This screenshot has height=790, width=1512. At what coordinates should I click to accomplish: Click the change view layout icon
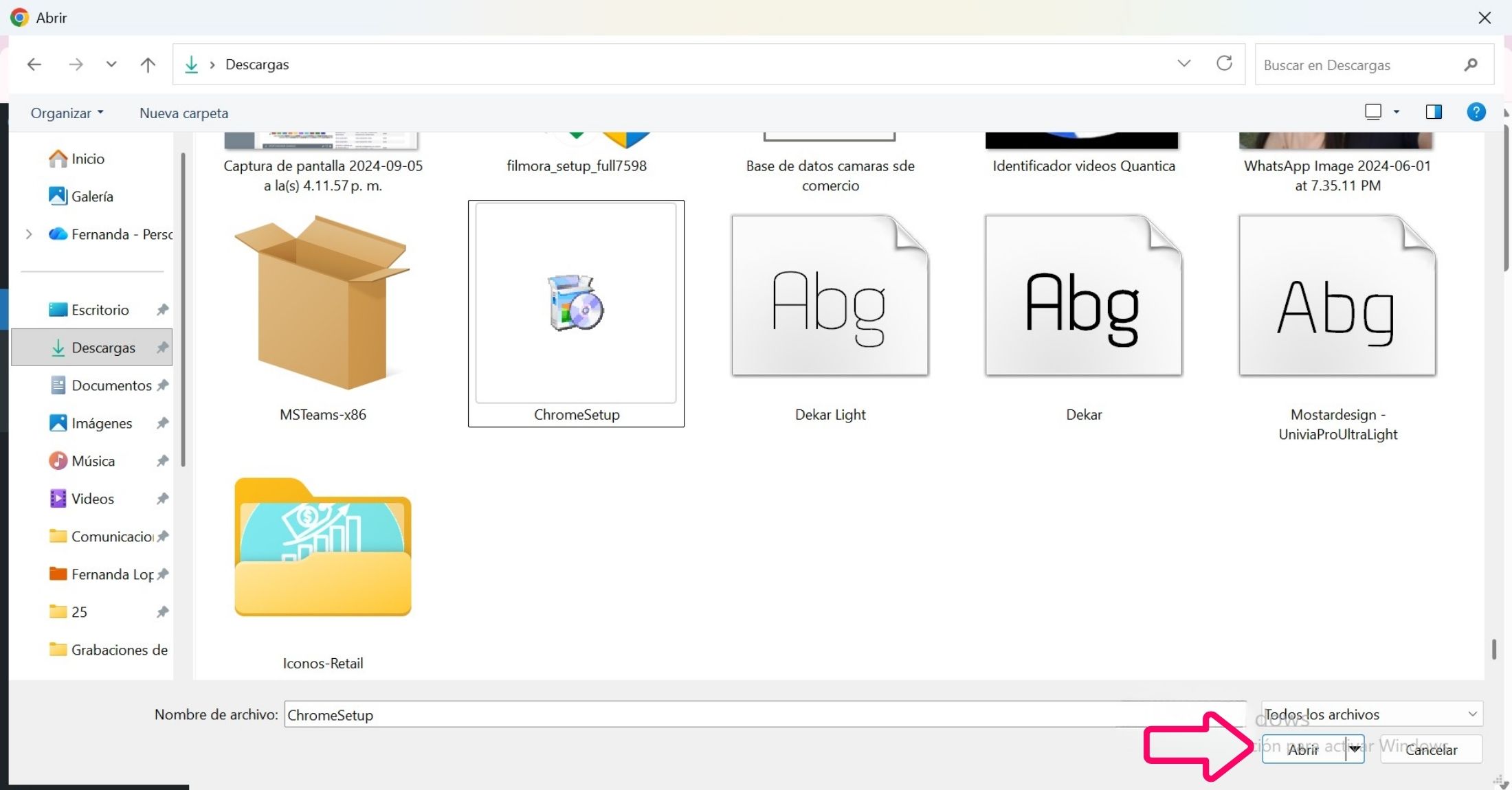(1373, 112)
